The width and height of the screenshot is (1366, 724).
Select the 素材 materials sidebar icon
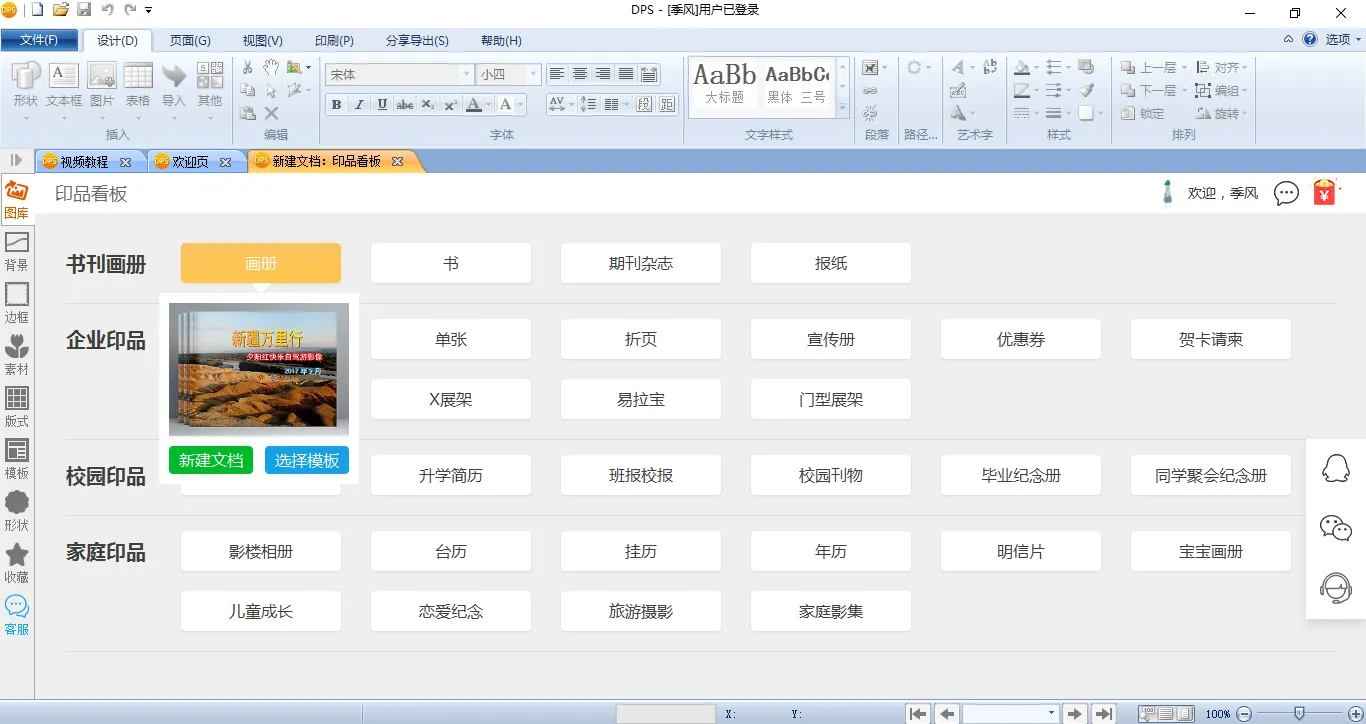tap(17, 354)
